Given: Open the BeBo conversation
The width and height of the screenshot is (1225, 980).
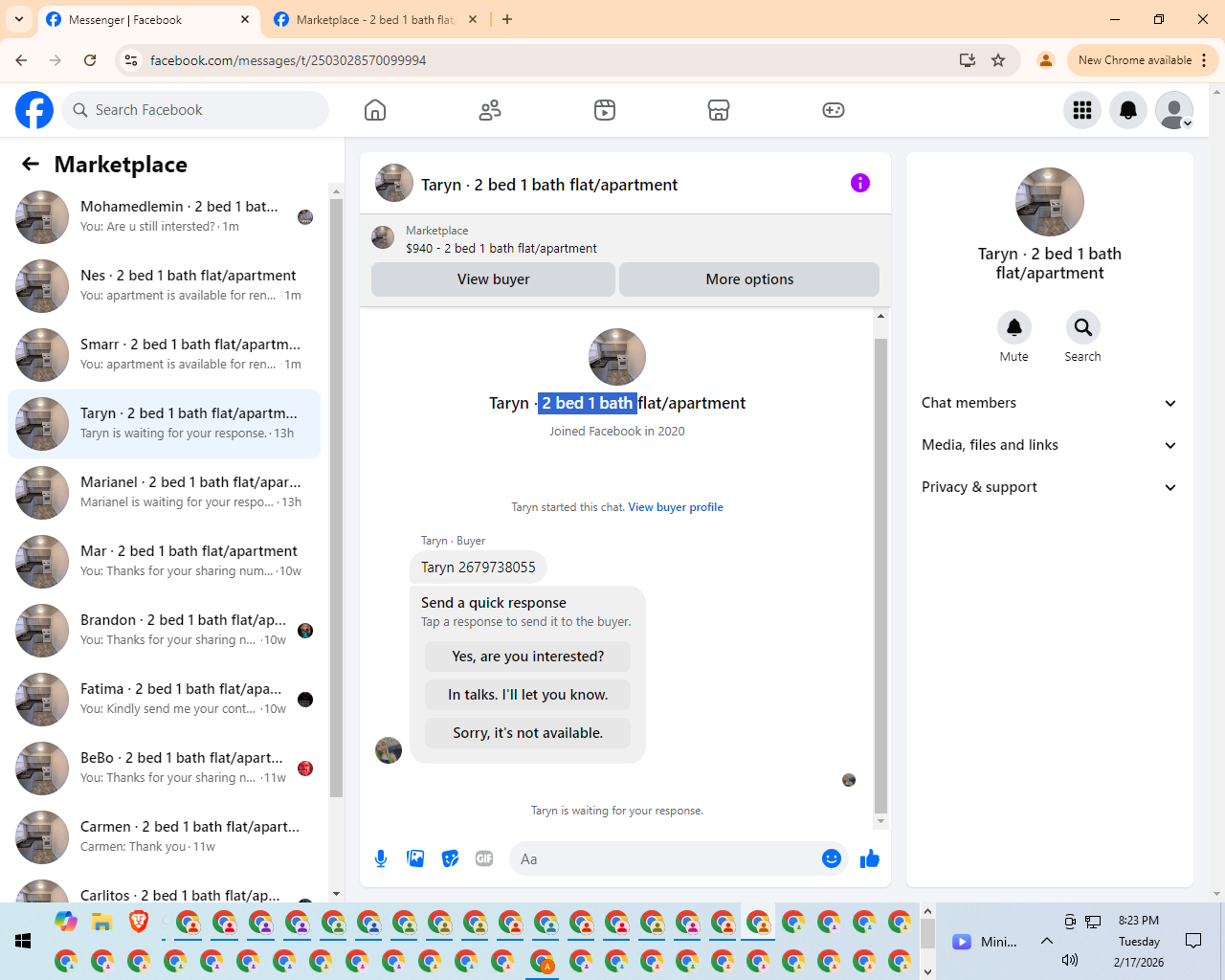Looking at the screenshot, I should (164, 768).
